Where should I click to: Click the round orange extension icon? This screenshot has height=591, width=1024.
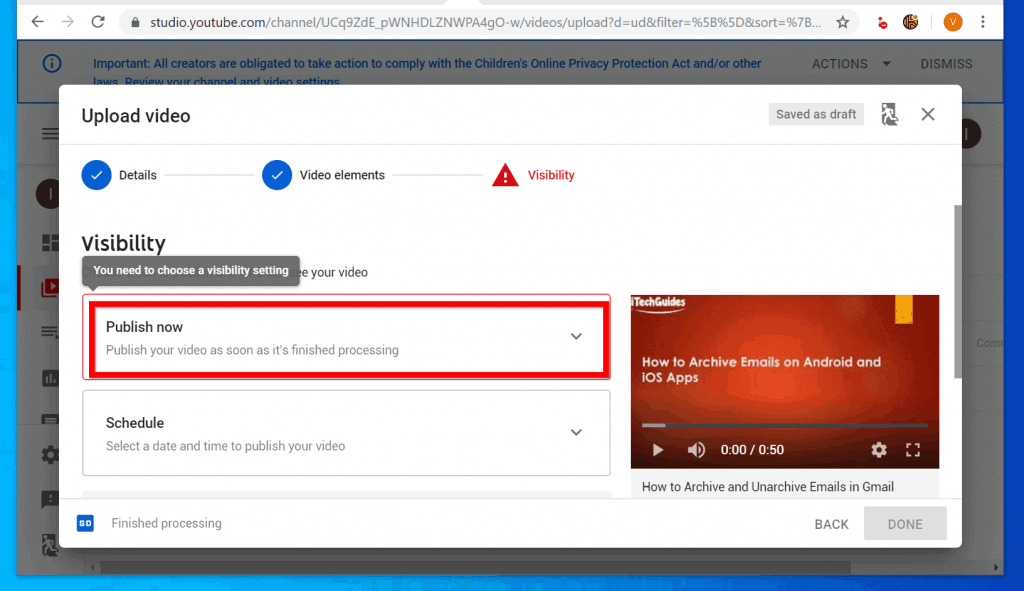click(910, 23)
